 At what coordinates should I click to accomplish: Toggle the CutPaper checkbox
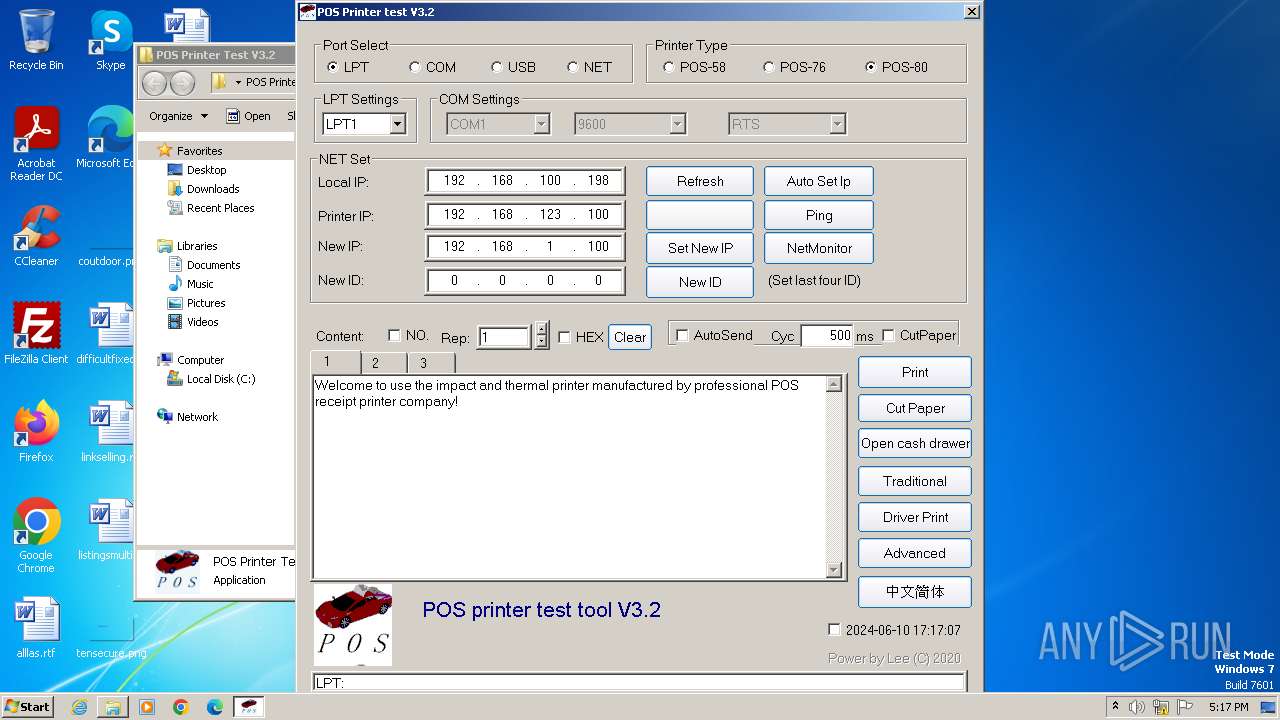pos(888,335)
